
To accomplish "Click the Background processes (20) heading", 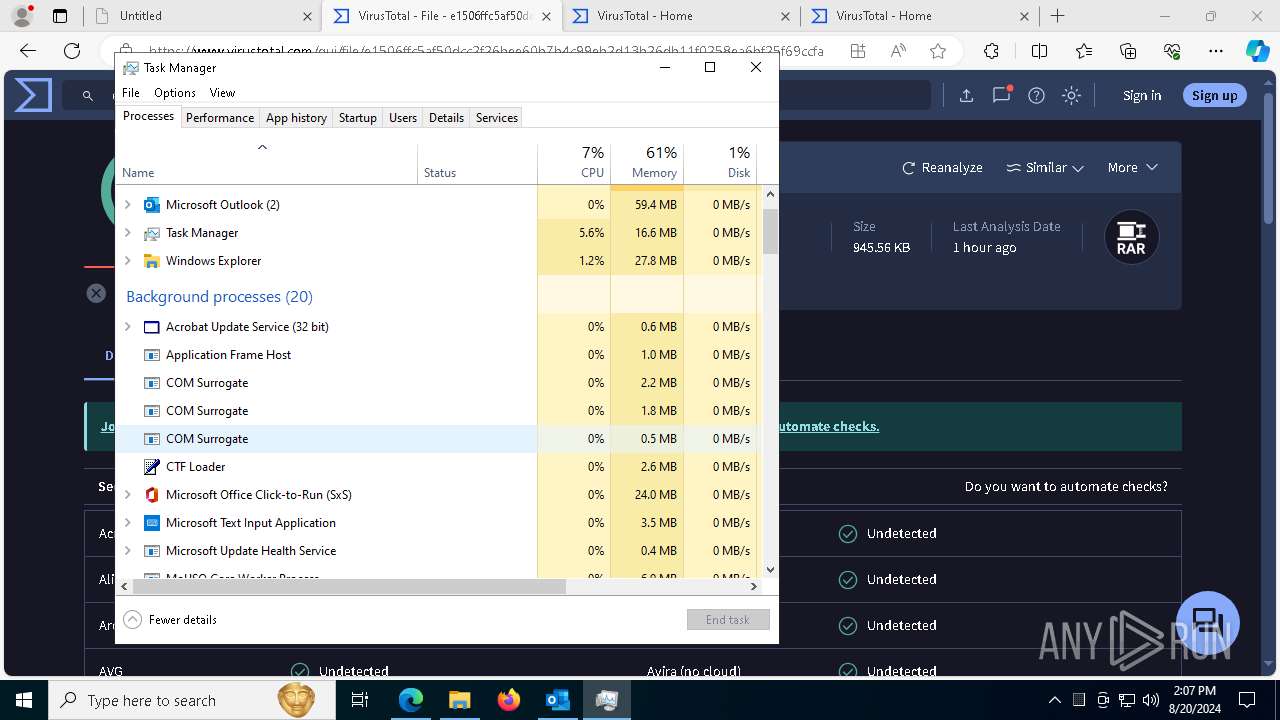I will tap(219, 297).
